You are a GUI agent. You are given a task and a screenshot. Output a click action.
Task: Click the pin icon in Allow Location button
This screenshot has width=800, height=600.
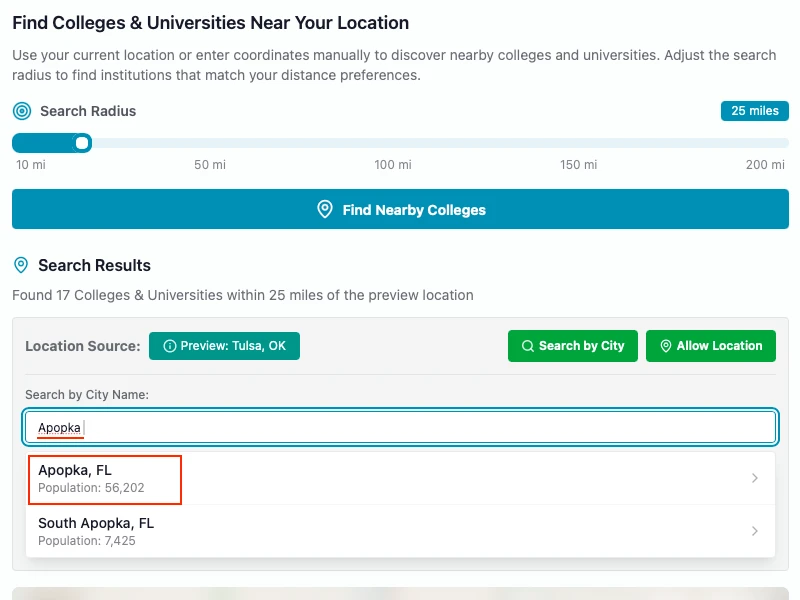666,346
